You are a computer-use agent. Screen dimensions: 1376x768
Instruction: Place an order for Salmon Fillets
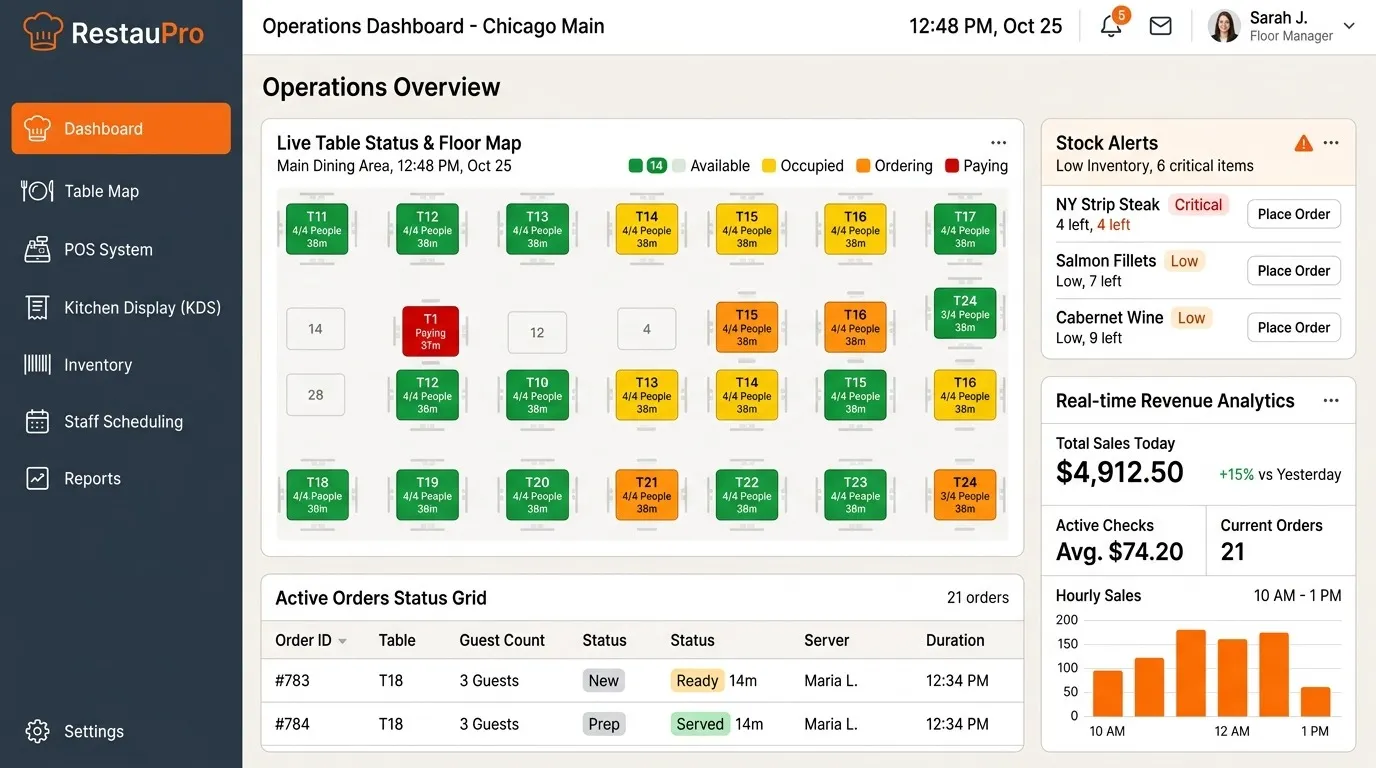(1293, 271)
